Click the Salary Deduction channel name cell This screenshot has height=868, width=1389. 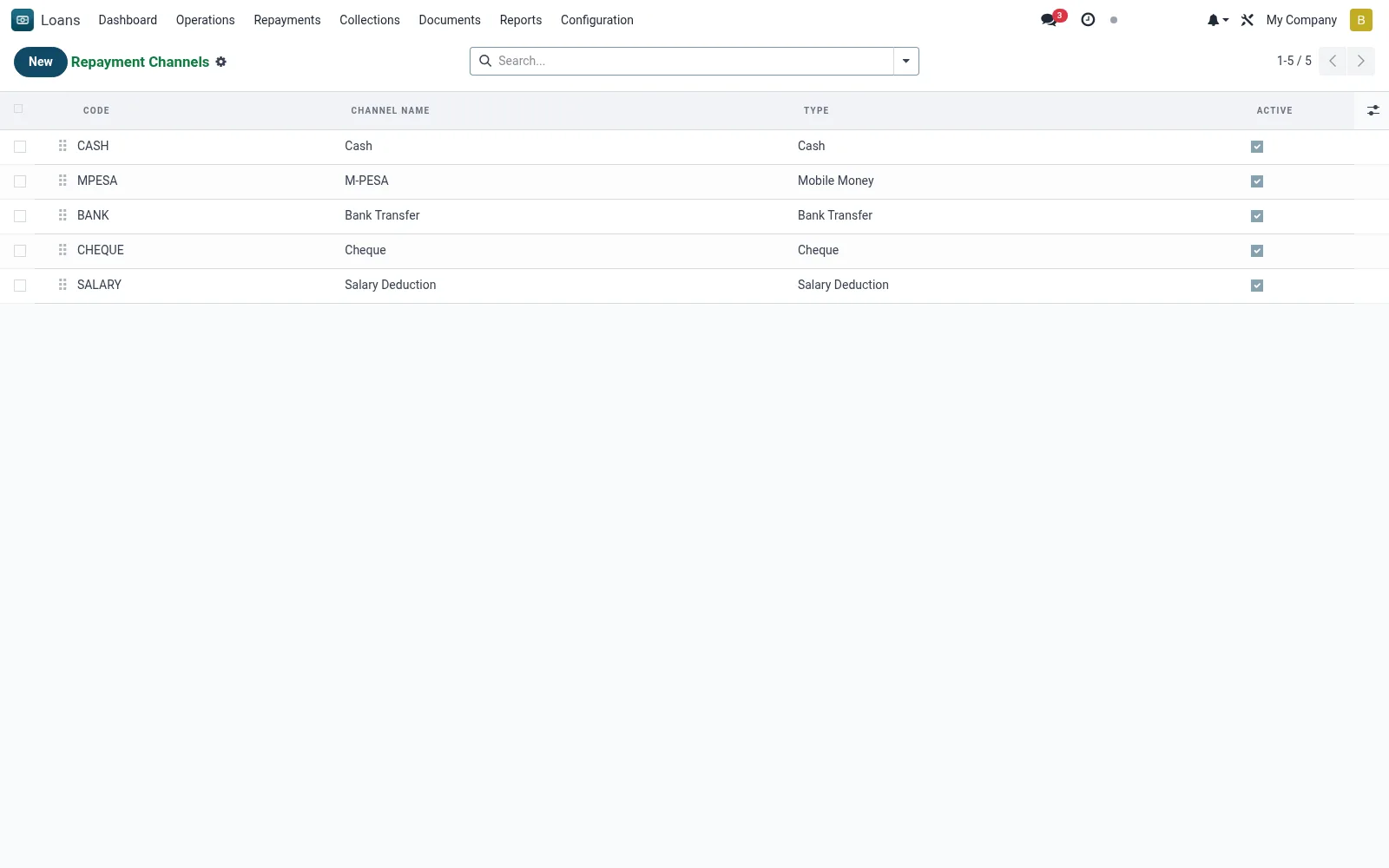390,285
